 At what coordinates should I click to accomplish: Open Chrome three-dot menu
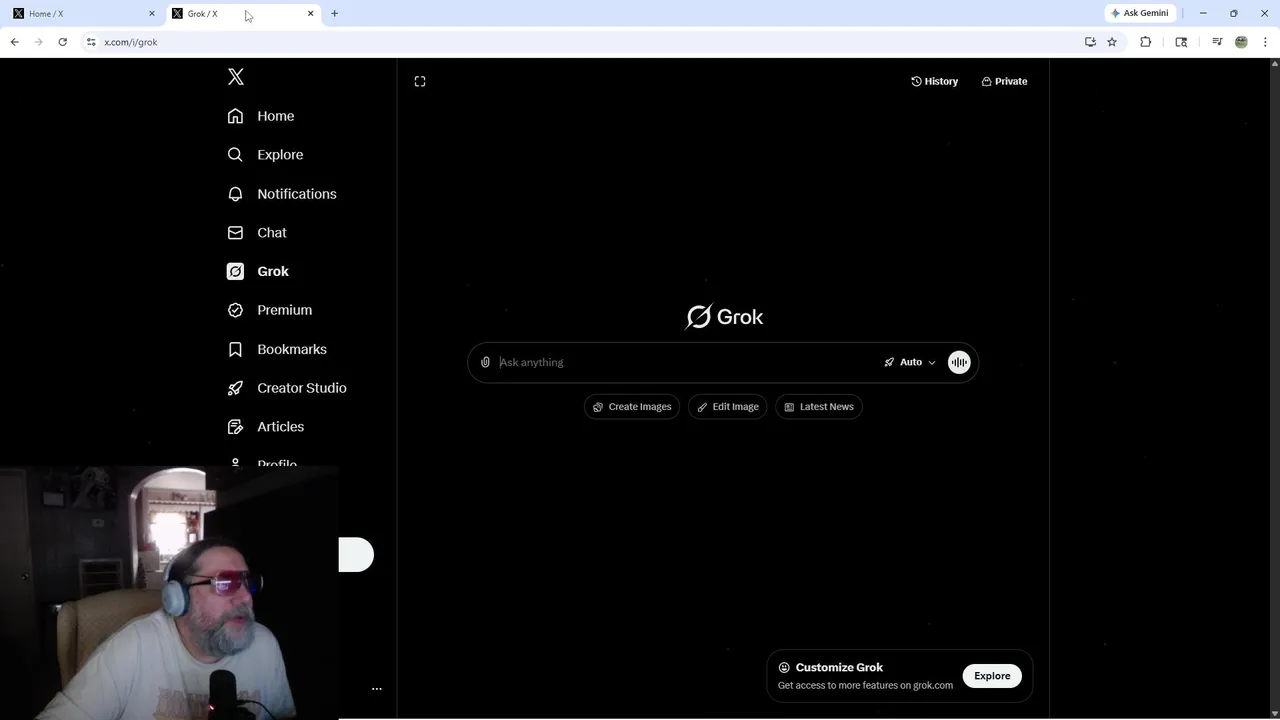1265,42
